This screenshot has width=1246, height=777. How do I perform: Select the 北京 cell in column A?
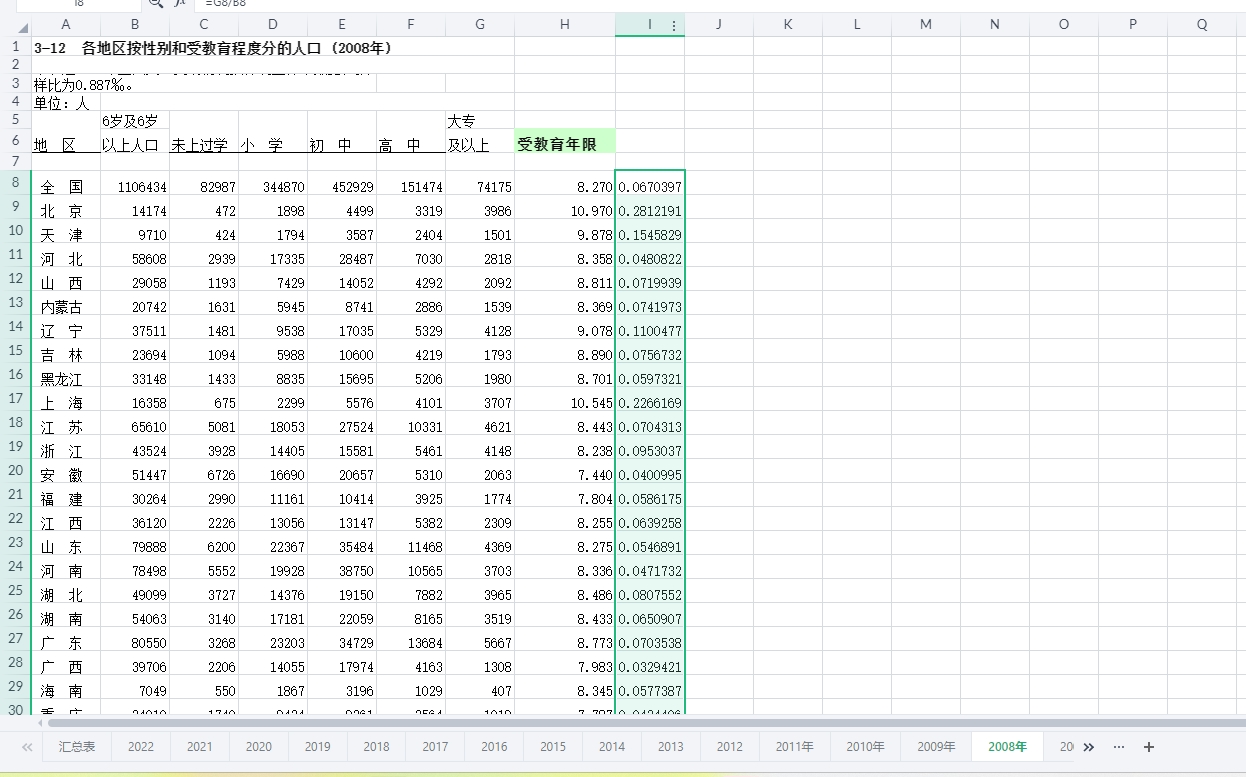point(62,211)
